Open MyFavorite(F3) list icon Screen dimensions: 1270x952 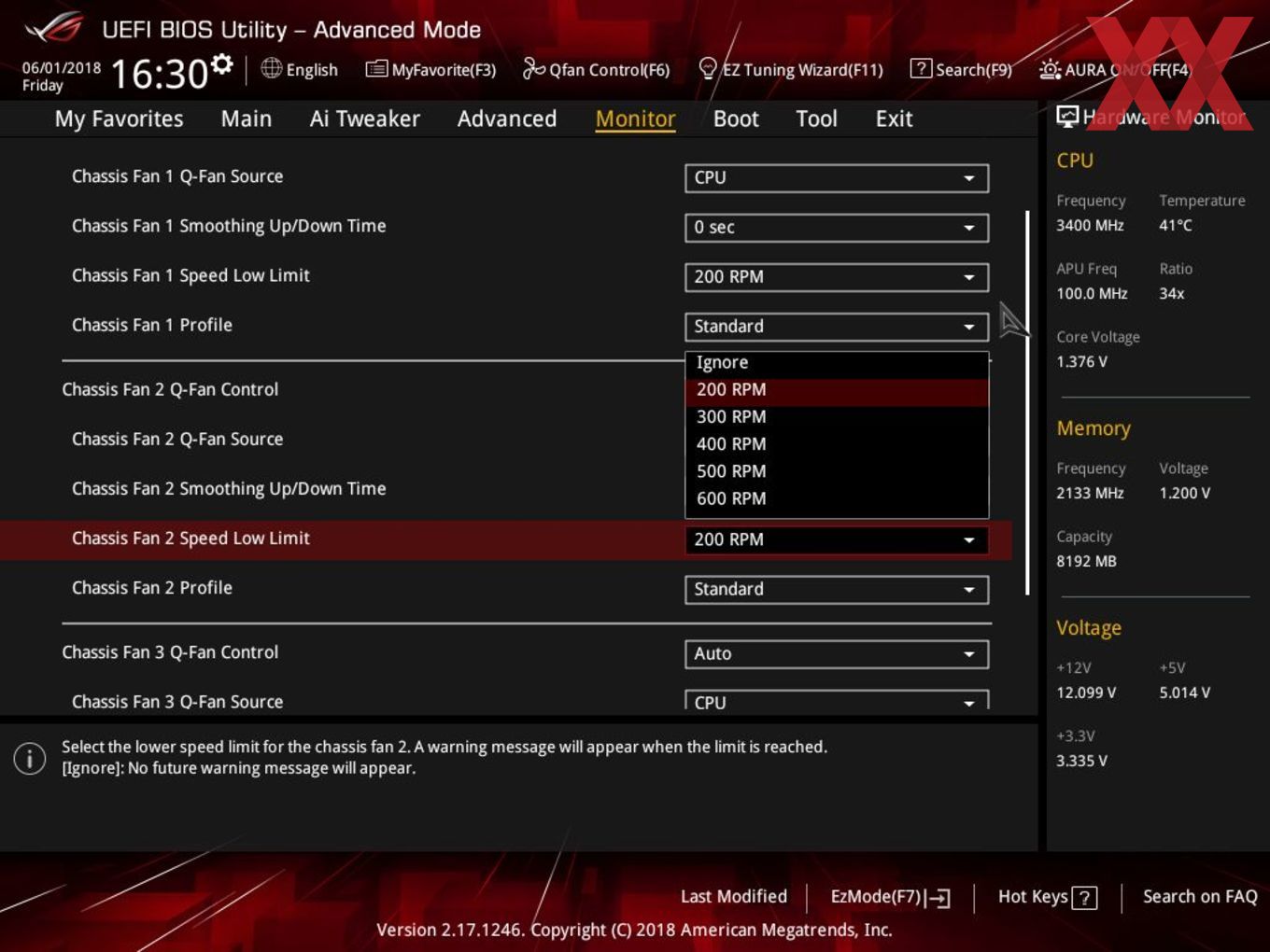[x=376, y=69]
